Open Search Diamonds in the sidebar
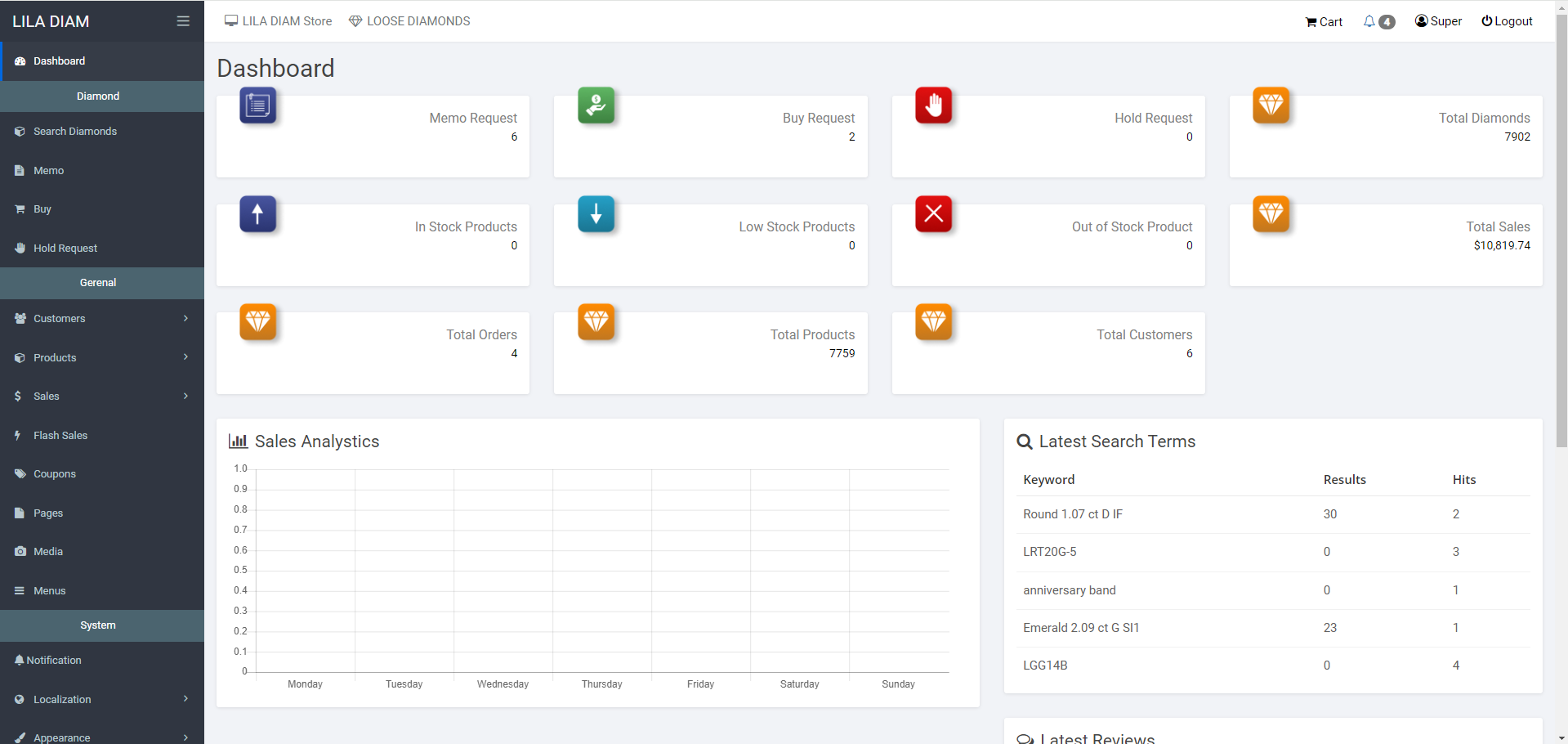 (102, 132)
